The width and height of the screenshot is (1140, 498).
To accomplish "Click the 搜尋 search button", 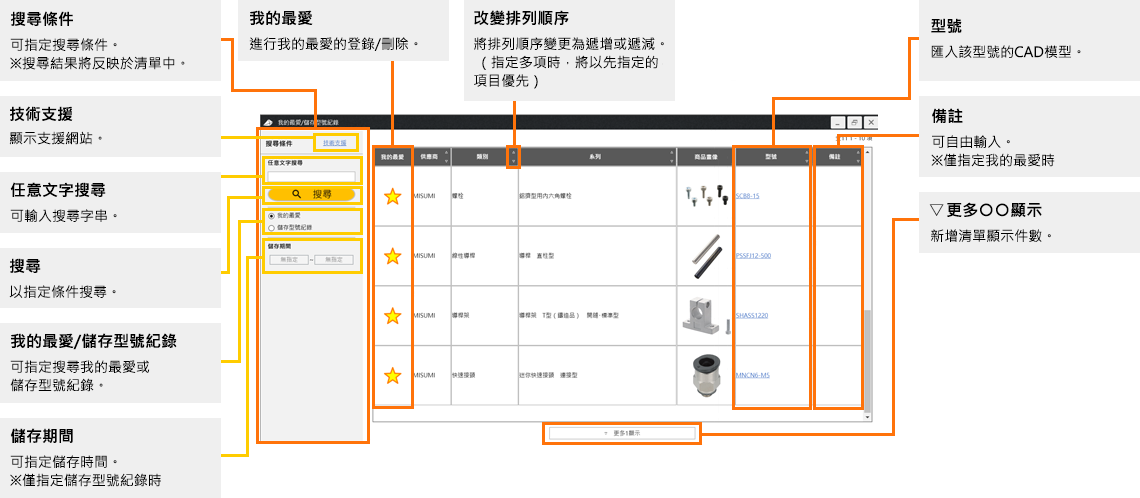I will coord(311,194).
